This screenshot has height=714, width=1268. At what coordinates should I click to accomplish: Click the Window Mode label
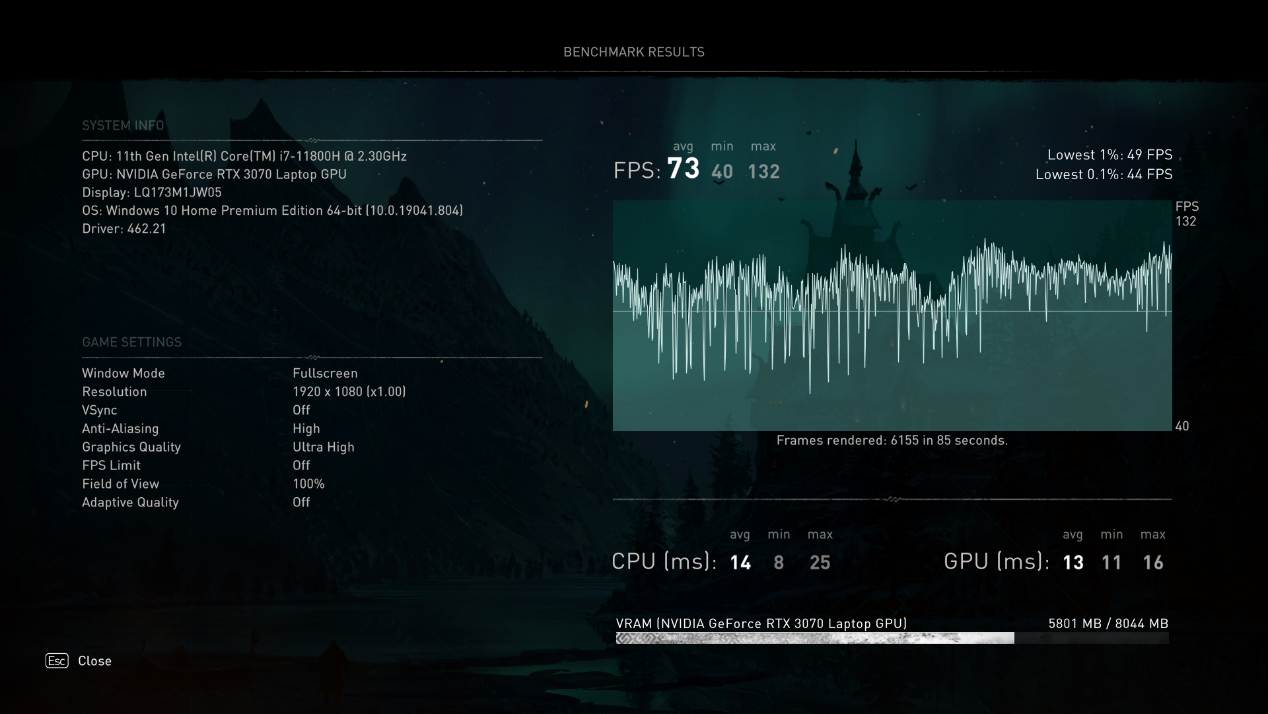124,373
